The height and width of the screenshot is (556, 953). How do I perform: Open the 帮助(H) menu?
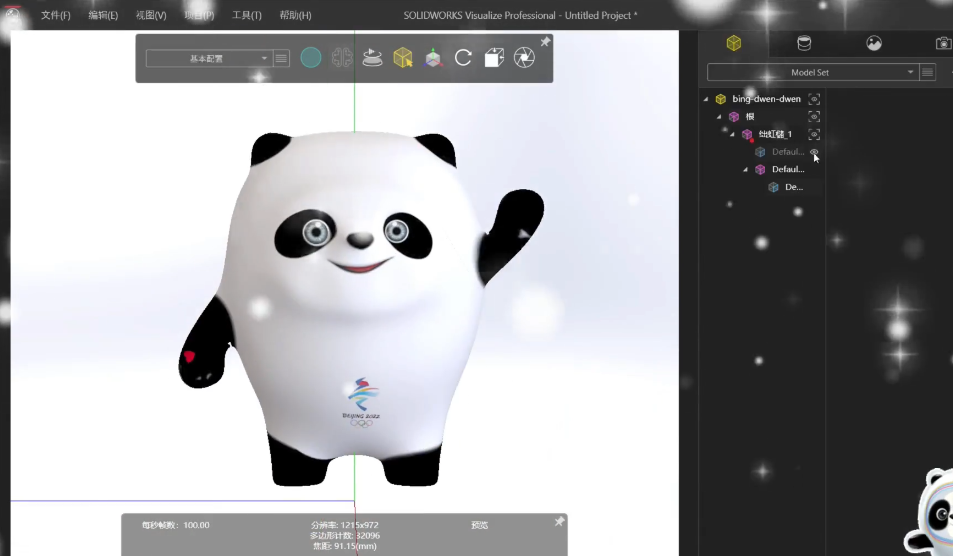[295, 15]
